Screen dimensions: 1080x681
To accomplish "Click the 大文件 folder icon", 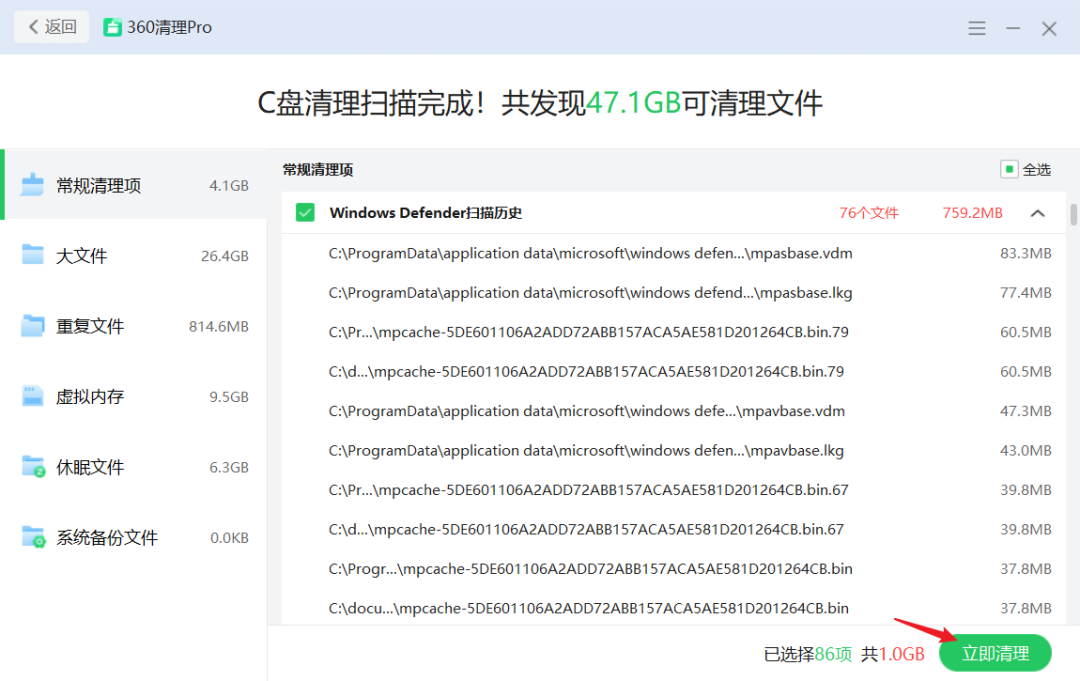I will [x=32, y=255].
